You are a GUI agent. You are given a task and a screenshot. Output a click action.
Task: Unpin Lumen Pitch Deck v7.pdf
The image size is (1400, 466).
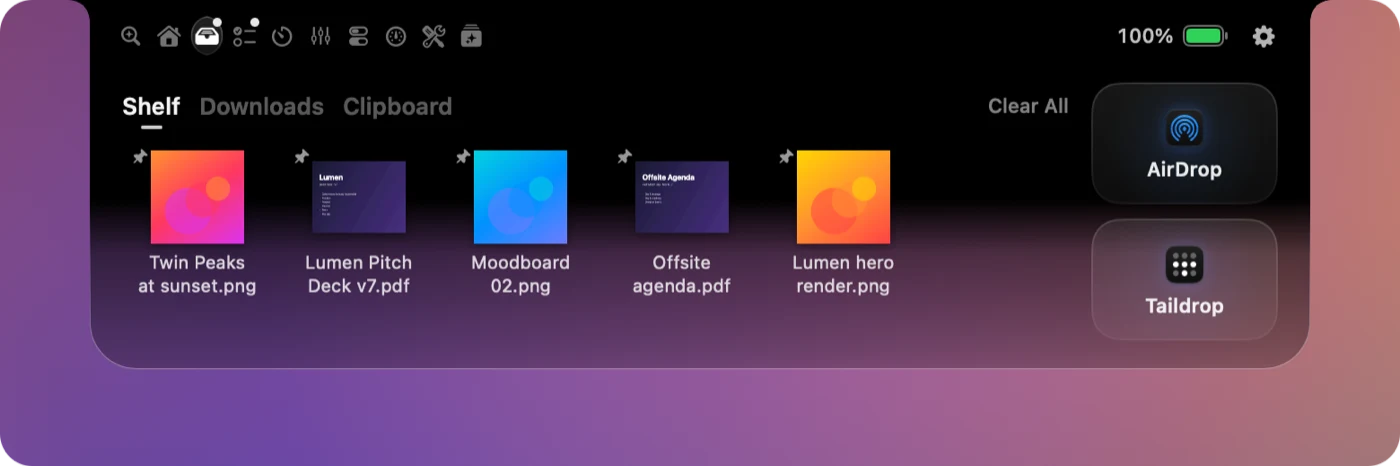coord(301,157)
